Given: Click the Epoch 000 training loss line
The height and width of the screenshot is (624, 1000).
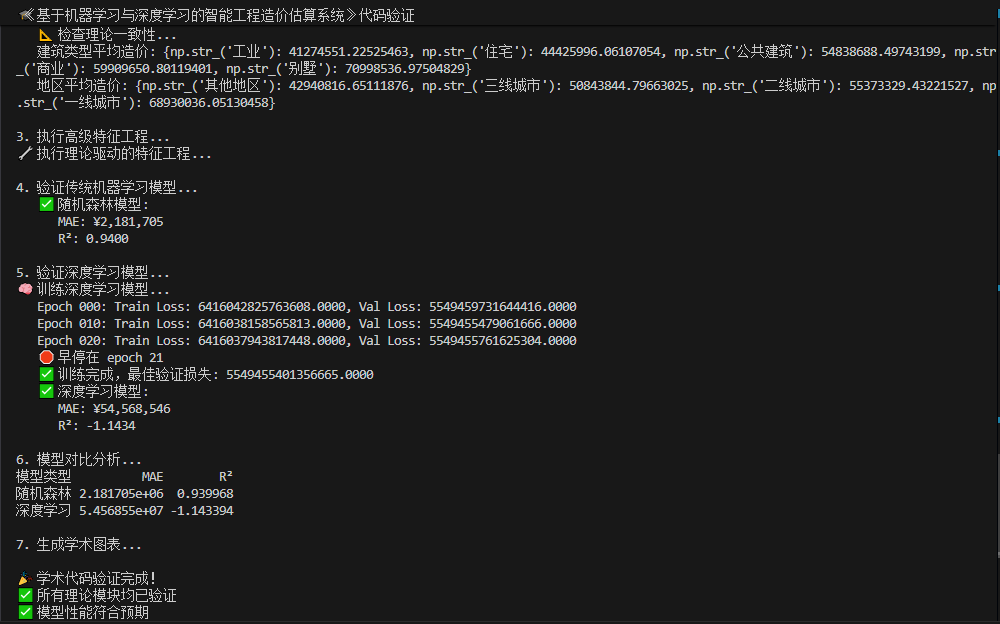Looking at the screenshot, I should tap(306, 306).
